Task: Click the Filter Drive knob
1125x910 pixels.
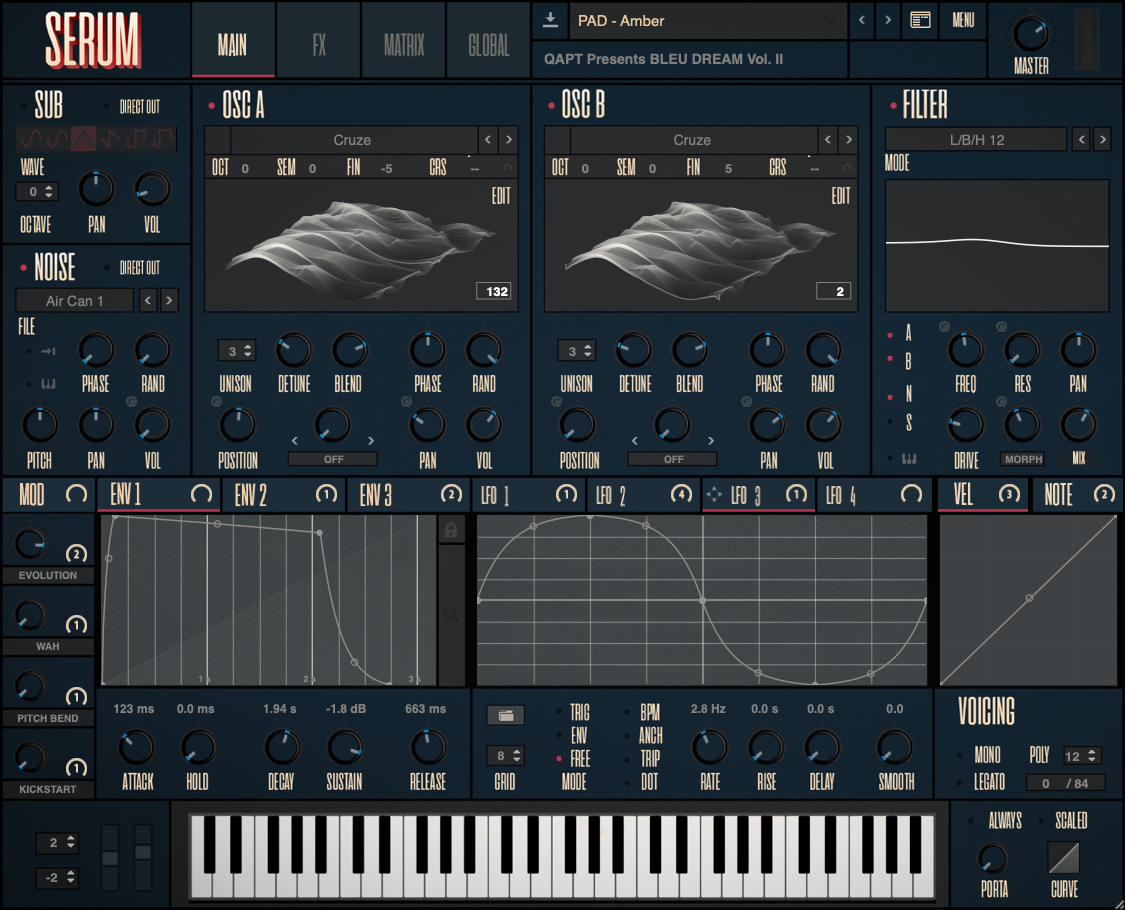Action: pos(966,425)
